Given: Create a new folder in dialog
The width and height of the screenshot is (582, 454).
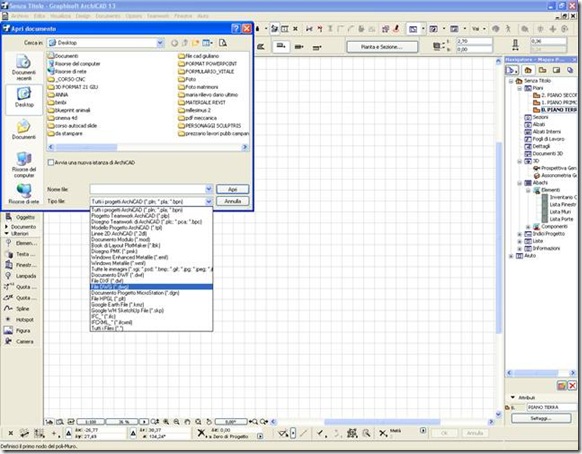Looking at the screenshot, I should pyautogui.click(x=195, y=43).
